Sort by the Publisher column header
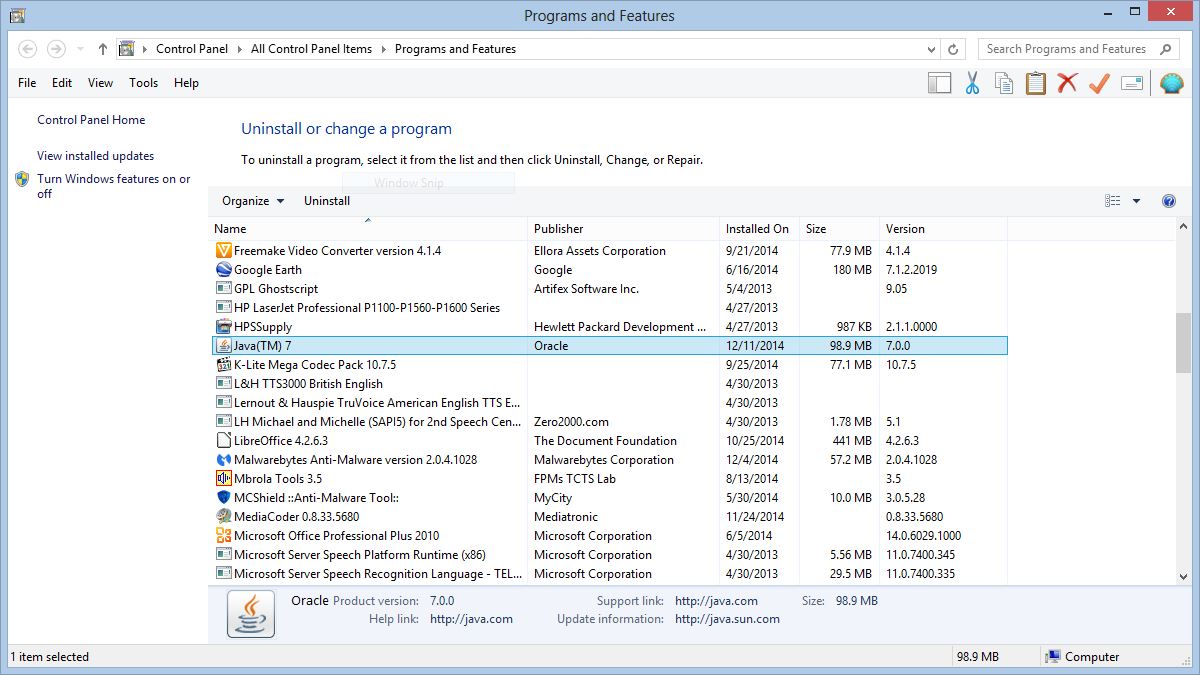 pyautogui.click(x=623, y=229)
